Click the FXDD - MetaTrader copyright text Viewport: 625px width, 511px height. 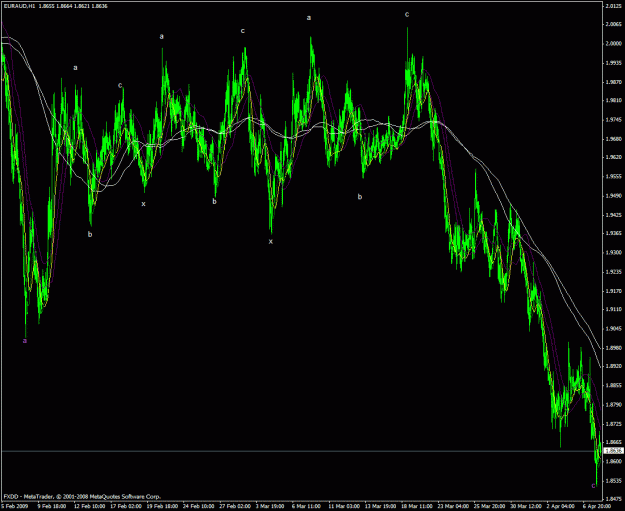pyautogui.click(x=82, y=497)
